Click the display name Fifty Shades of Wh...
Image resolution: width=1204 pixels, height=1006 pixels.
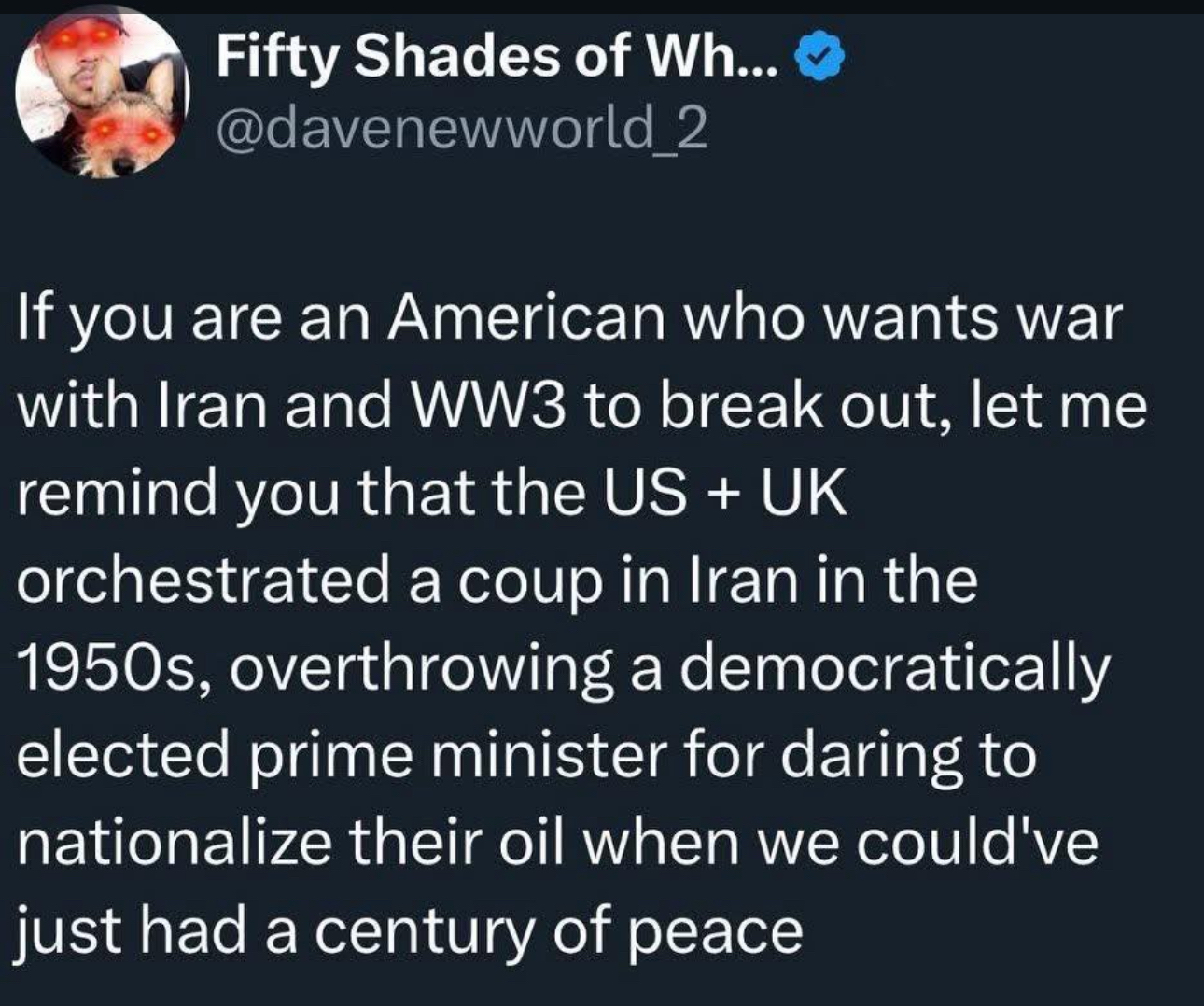[x=490, y=60]
